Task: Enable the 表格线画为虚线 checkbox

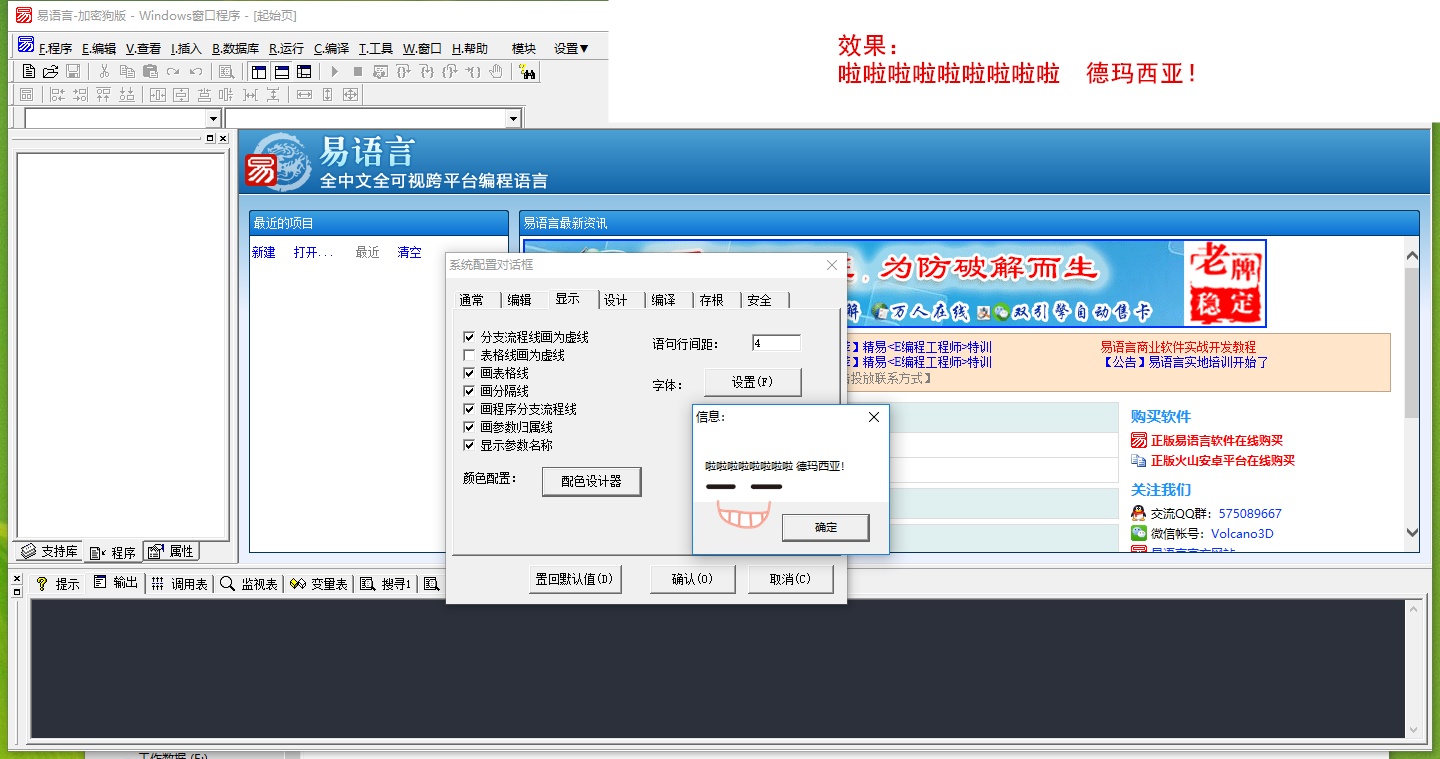Action: (x=470, y=356)
